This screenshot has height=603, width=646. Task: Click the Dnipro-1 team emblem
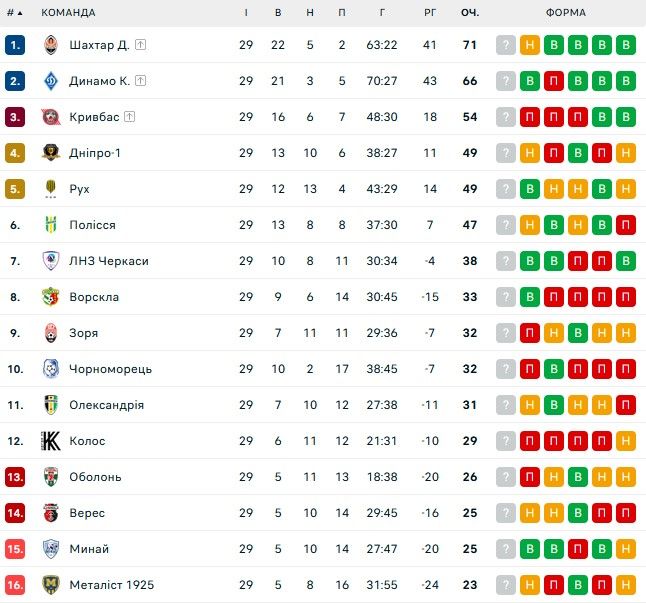pyautogui.click(x=51, y=153)
